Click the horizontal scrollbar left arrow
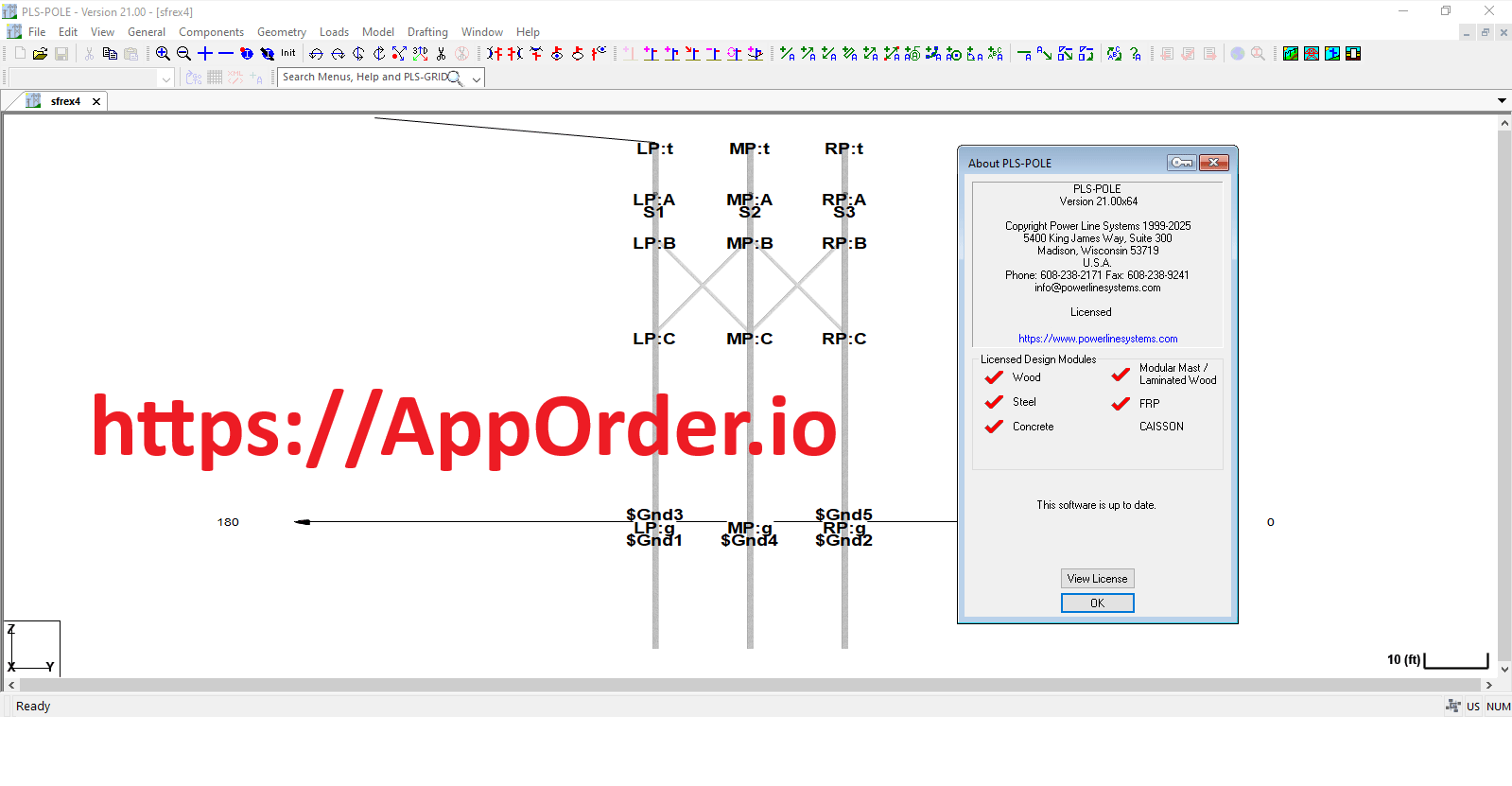 [11, 685]
